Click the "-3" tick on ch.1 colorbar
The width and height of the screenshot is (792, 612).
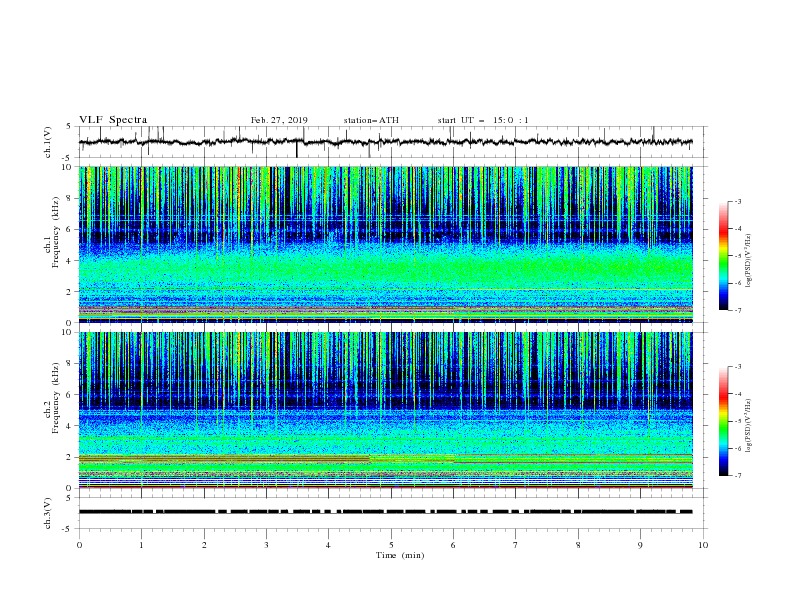[738, 201]
